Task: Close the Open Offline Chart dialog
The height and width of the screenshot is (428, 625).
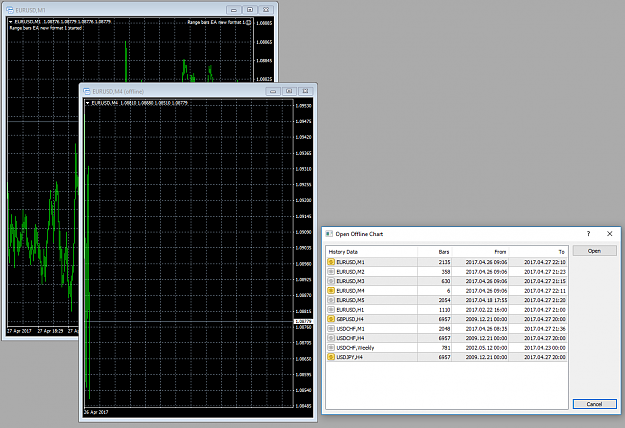Action: click(x=609, y=234)
